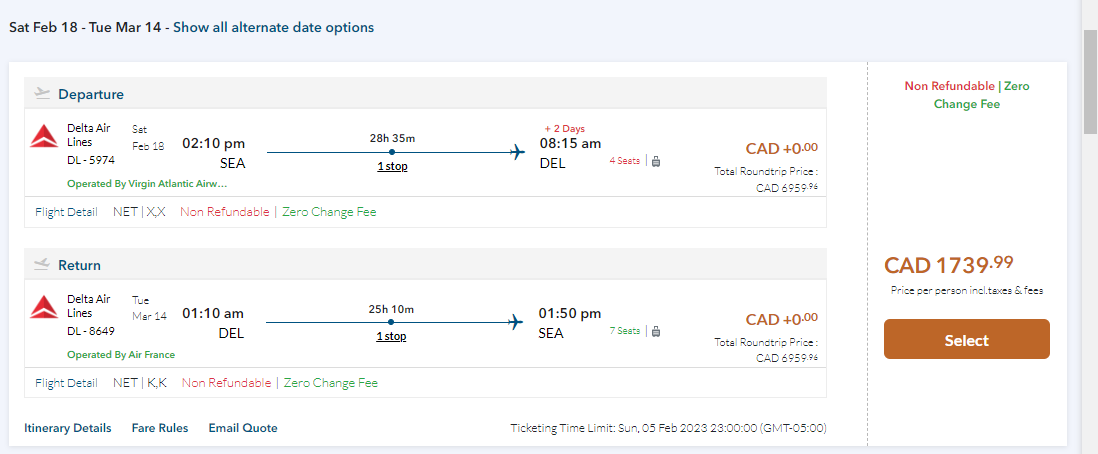Image resolution: width=1098 pixels, height=454 pixels.
Task: Click the Return header plane icon
Action: click(x=42, y=265)
